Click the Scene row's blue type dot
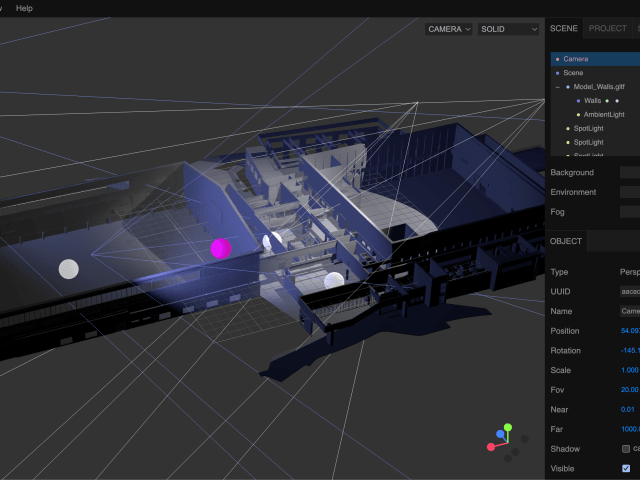Image resolution: width=640 pixels, height=480 pixels. (x=558, y=73)
